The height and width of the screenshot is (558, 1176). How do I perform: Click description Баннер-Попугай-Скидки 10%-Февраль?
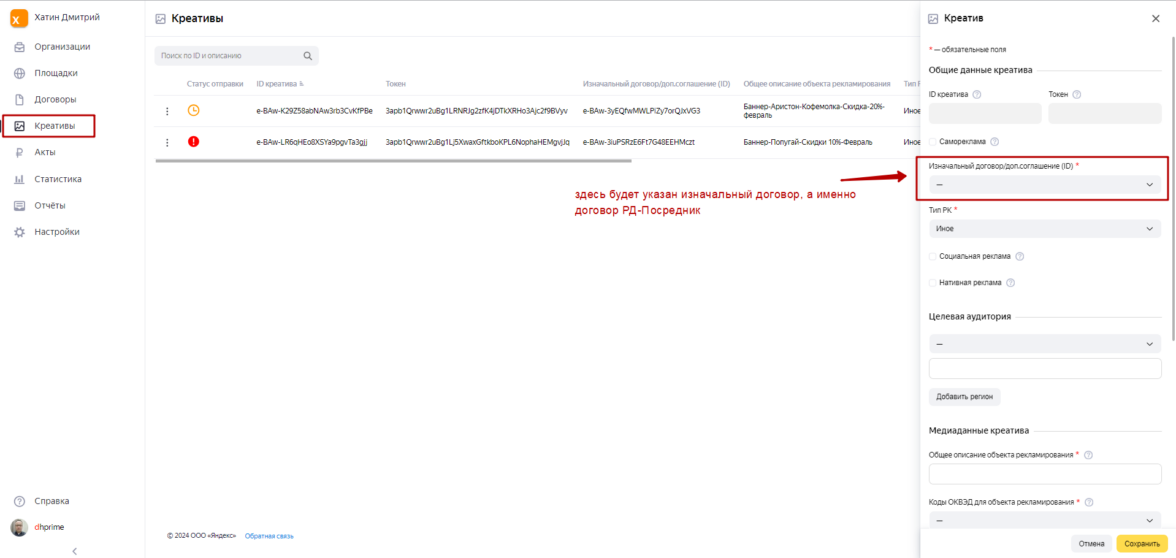pos(808,142)
